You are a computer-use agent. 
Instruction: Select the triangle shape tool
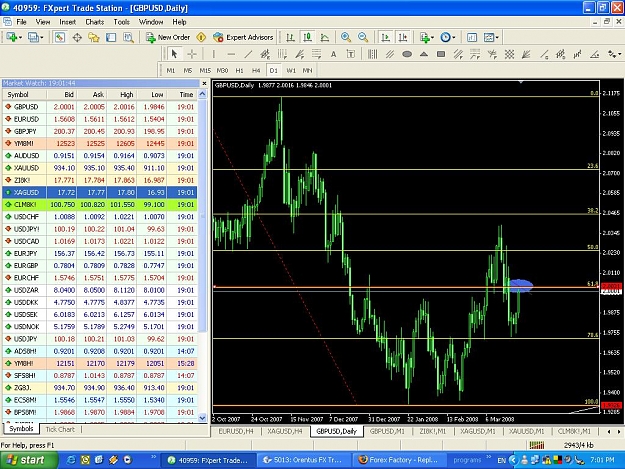[x=424, y=54]
